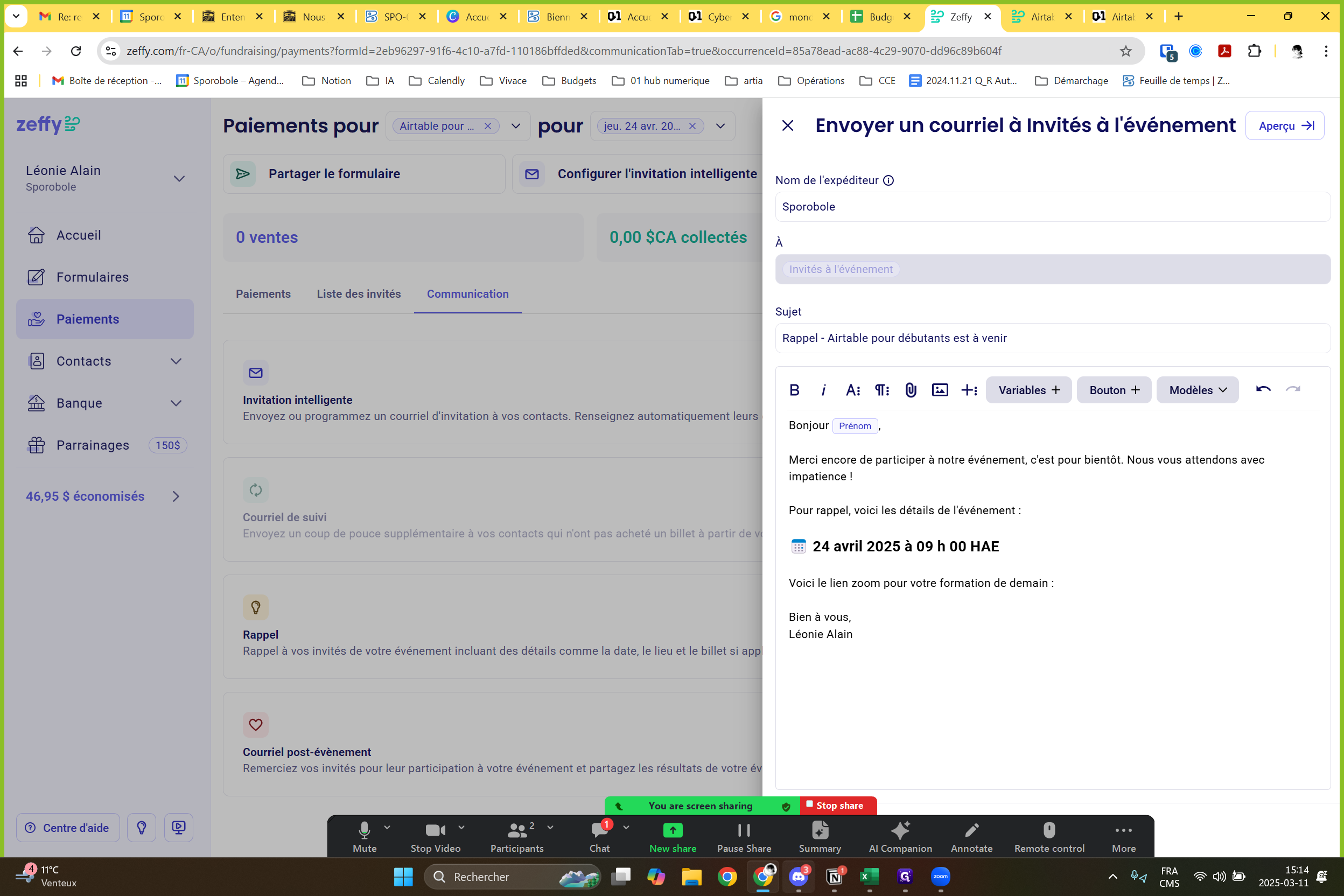Open text size formatting icon
Viewport: 1344px width, 896px height.
852,390
